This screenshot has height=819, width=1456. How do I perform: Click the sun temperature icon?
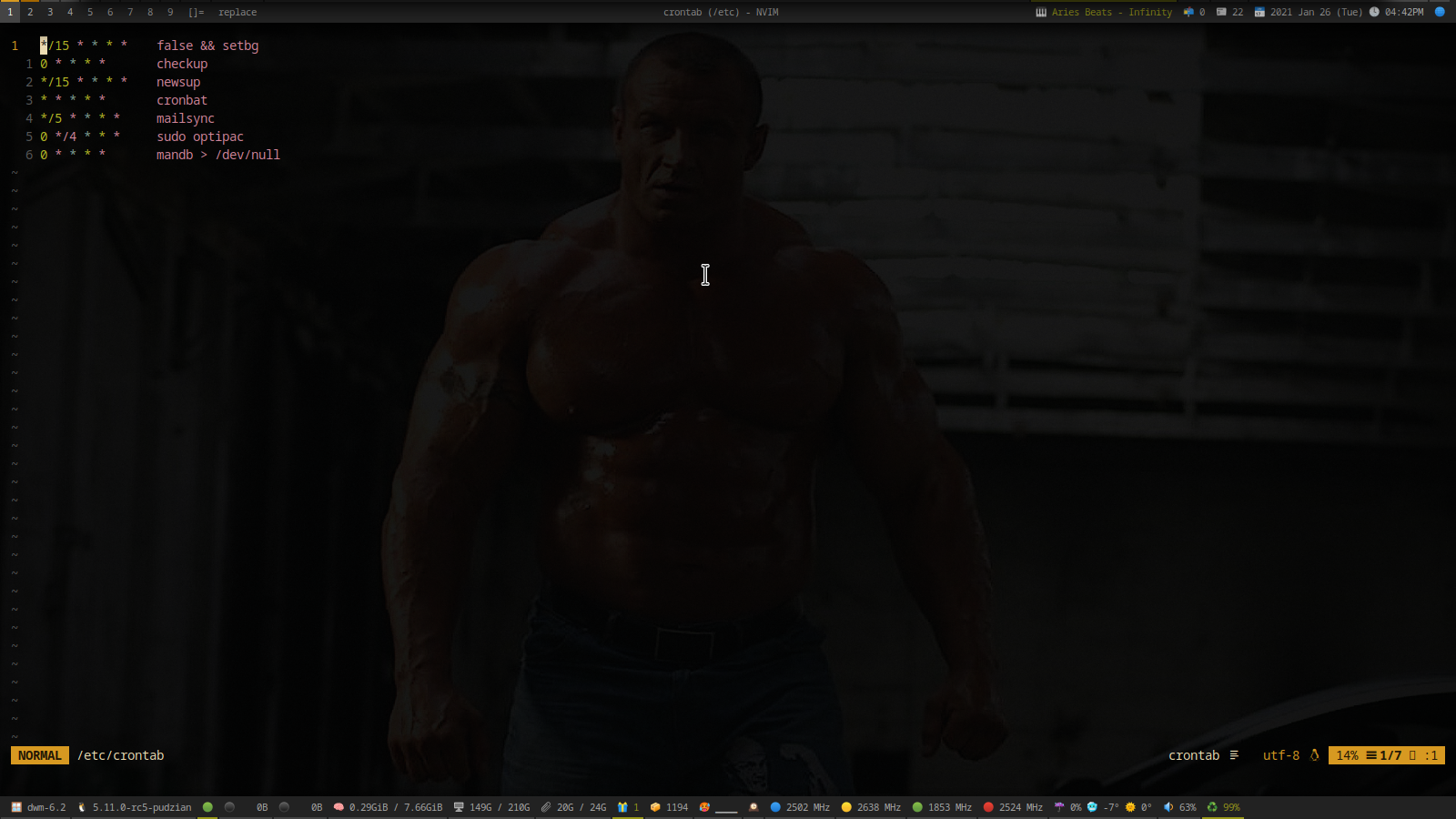coord(1130,807)
